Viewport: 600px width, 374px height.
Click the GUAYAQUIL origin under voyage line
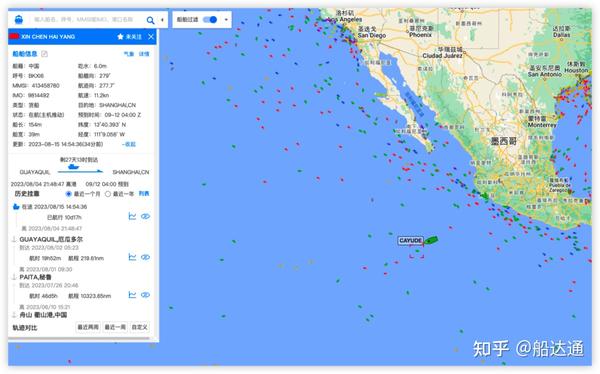35,172
